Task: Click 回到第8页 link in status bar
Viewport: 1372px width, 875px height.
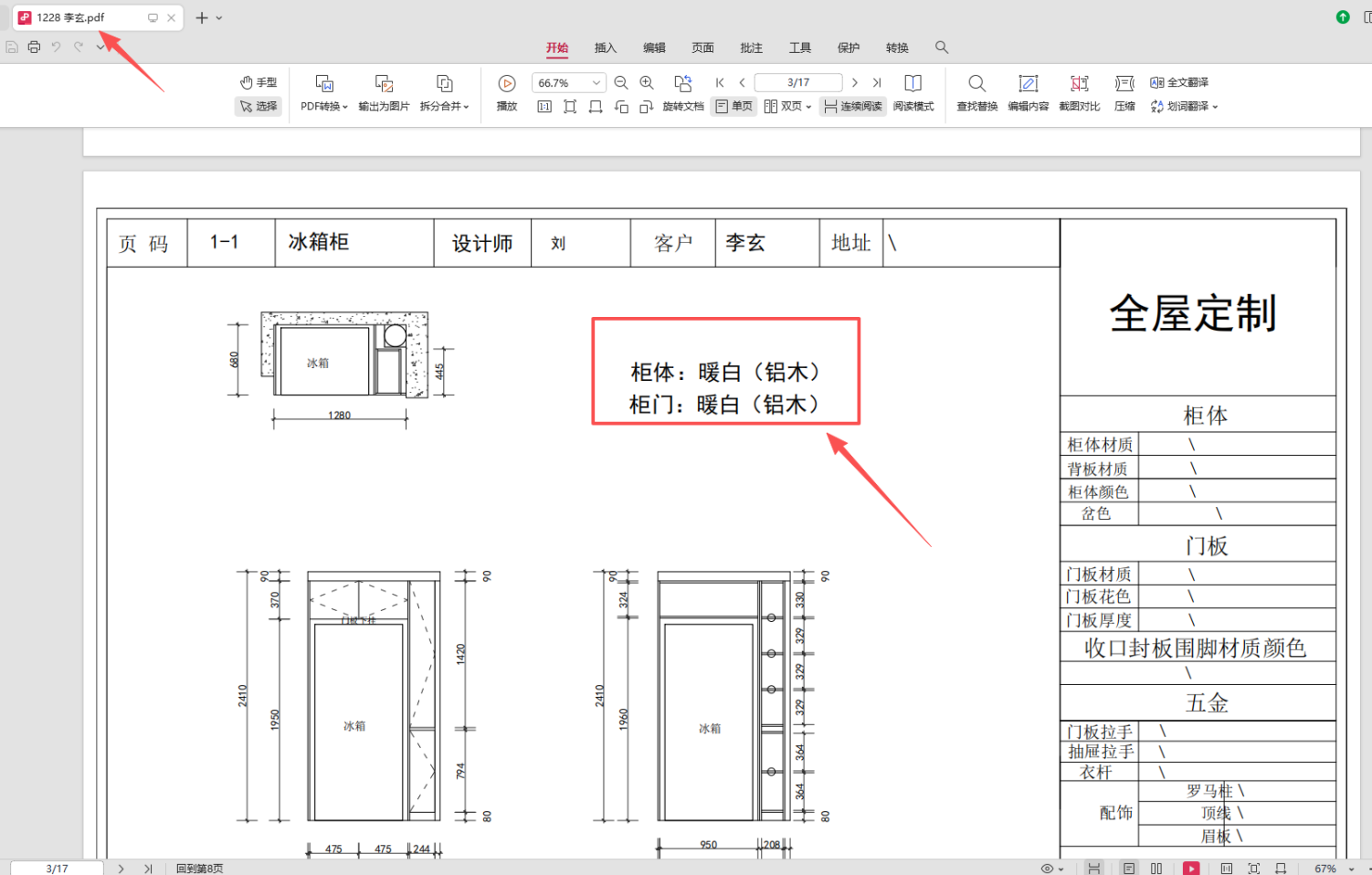Action: point(199,869)
